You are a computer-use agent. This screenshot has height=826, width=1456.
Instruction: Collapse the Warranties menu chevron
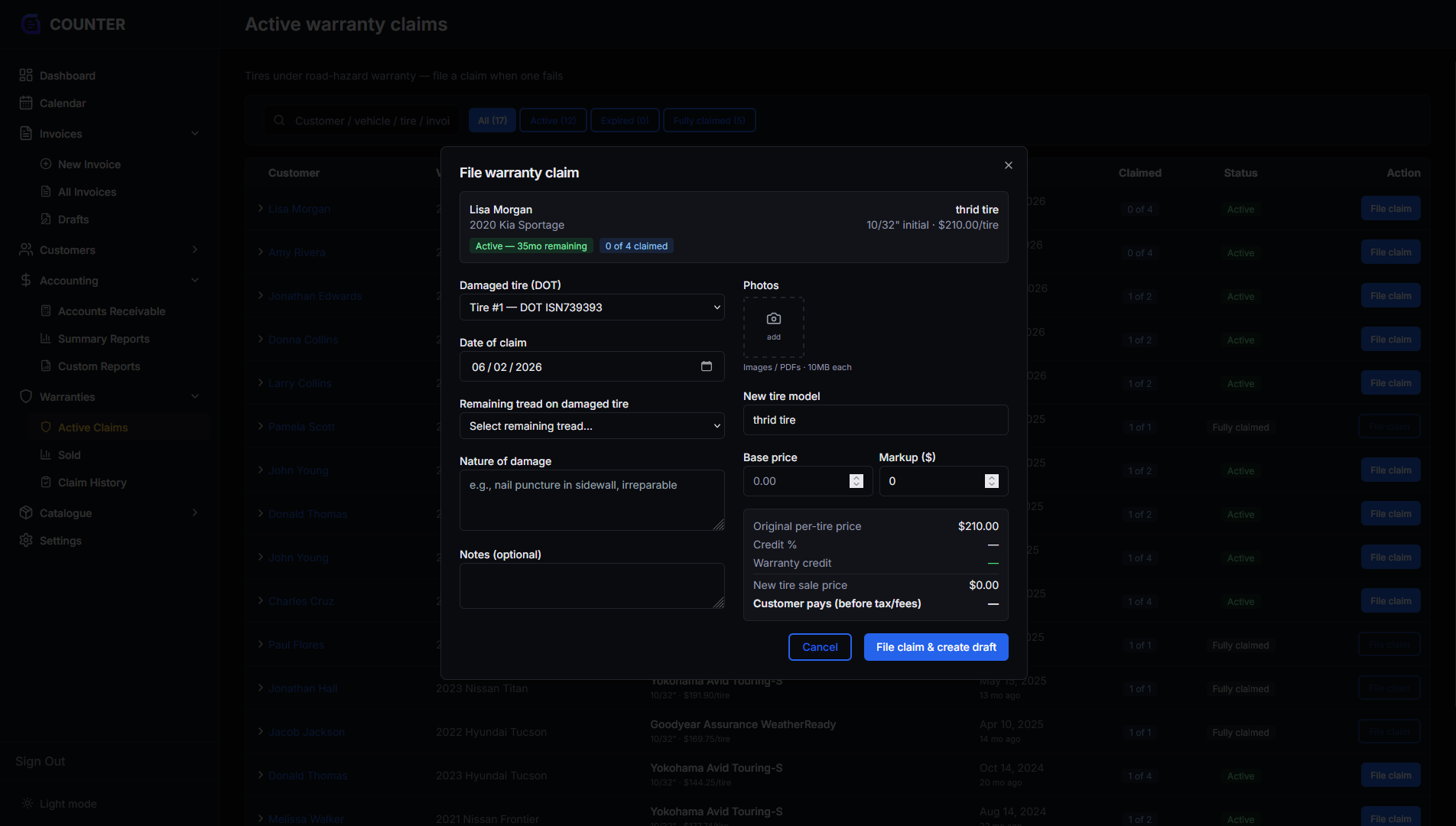tap(195, 396)
